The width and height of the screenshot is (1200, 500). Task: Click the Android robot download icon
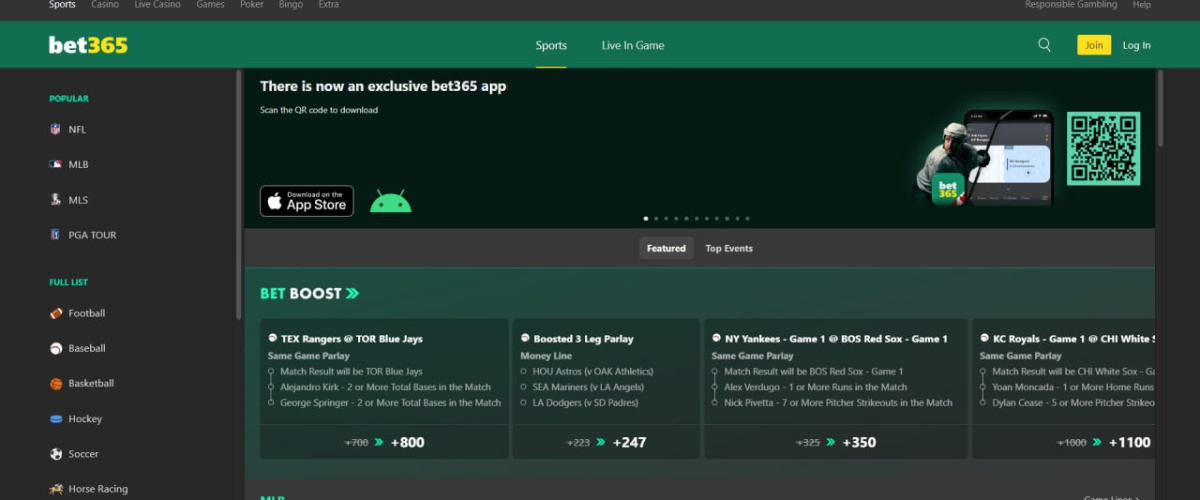coord(390,201)
